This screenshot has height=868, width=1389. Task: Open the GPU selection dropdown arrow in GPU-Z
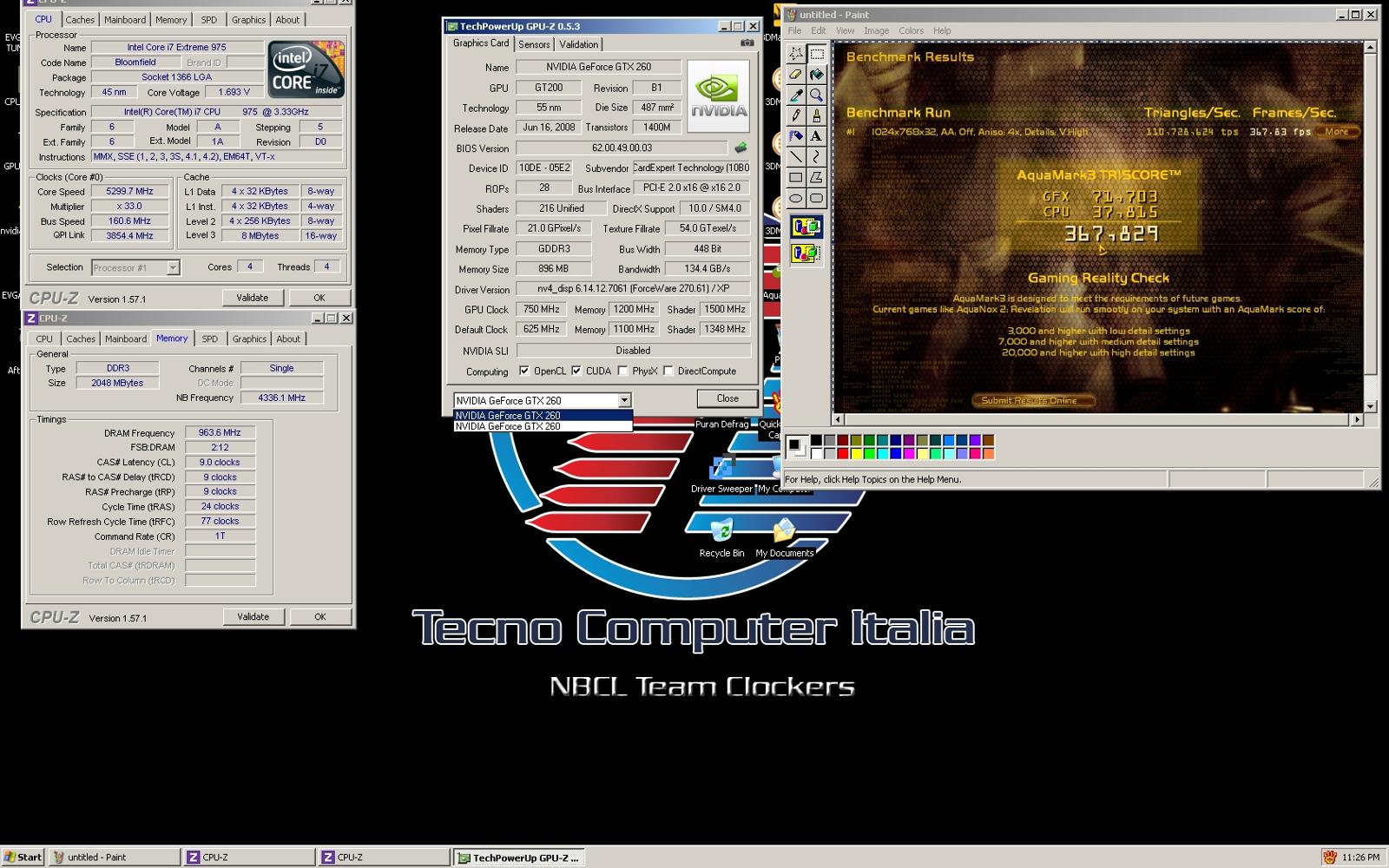pyautogui.click(x=623, y=400)
